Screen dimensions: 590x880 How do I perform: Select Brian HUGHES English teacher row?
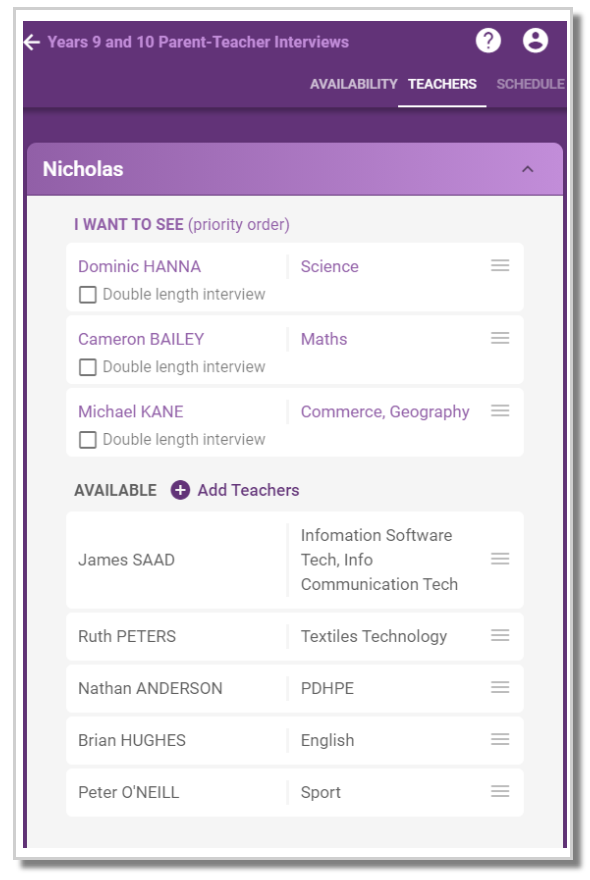(x=295, y=741)
